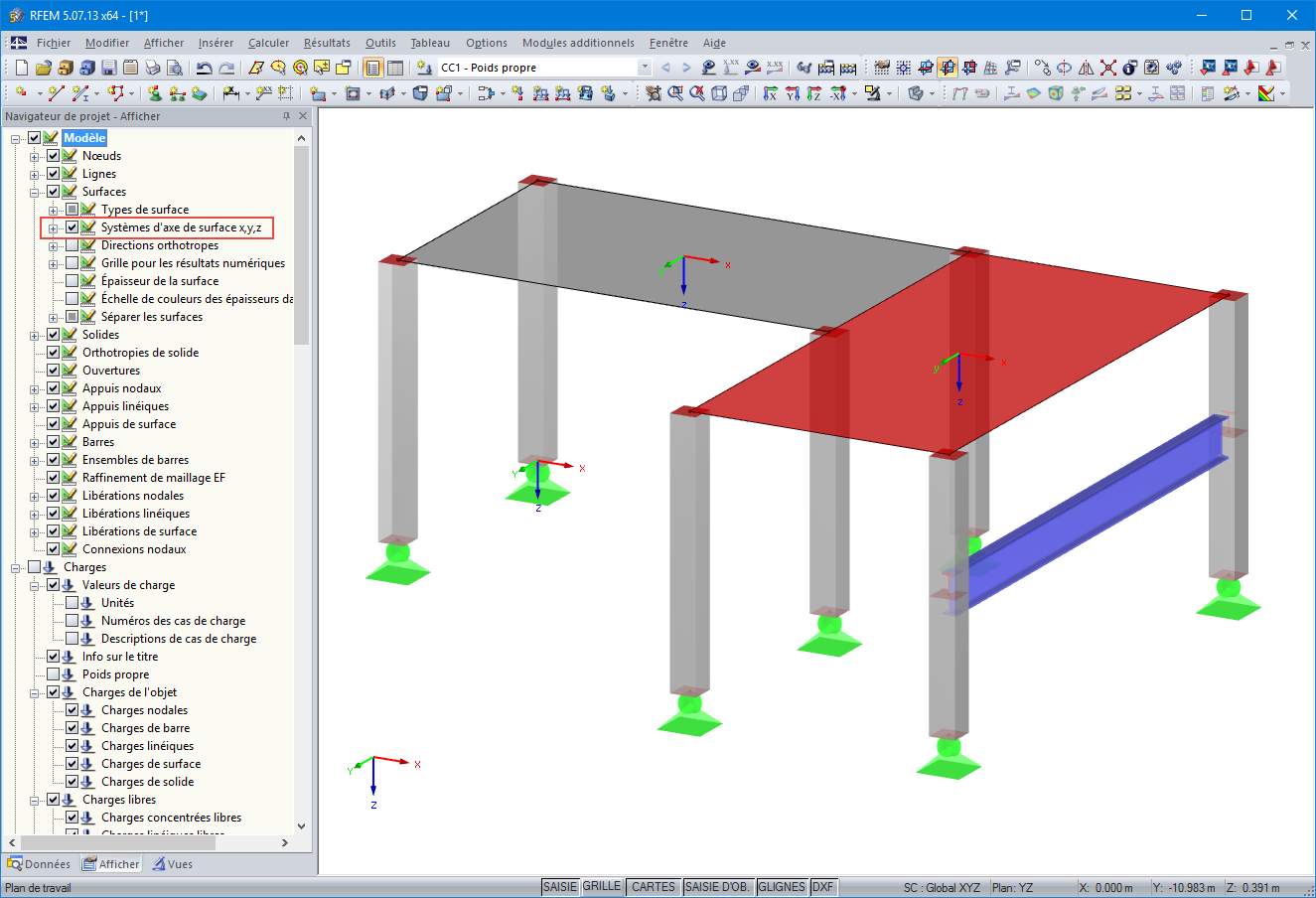Viewport: 1316px width, 898px height.
Task: Open the CC1 - Poids propre load case dropdown
Action: coord(645,68)
